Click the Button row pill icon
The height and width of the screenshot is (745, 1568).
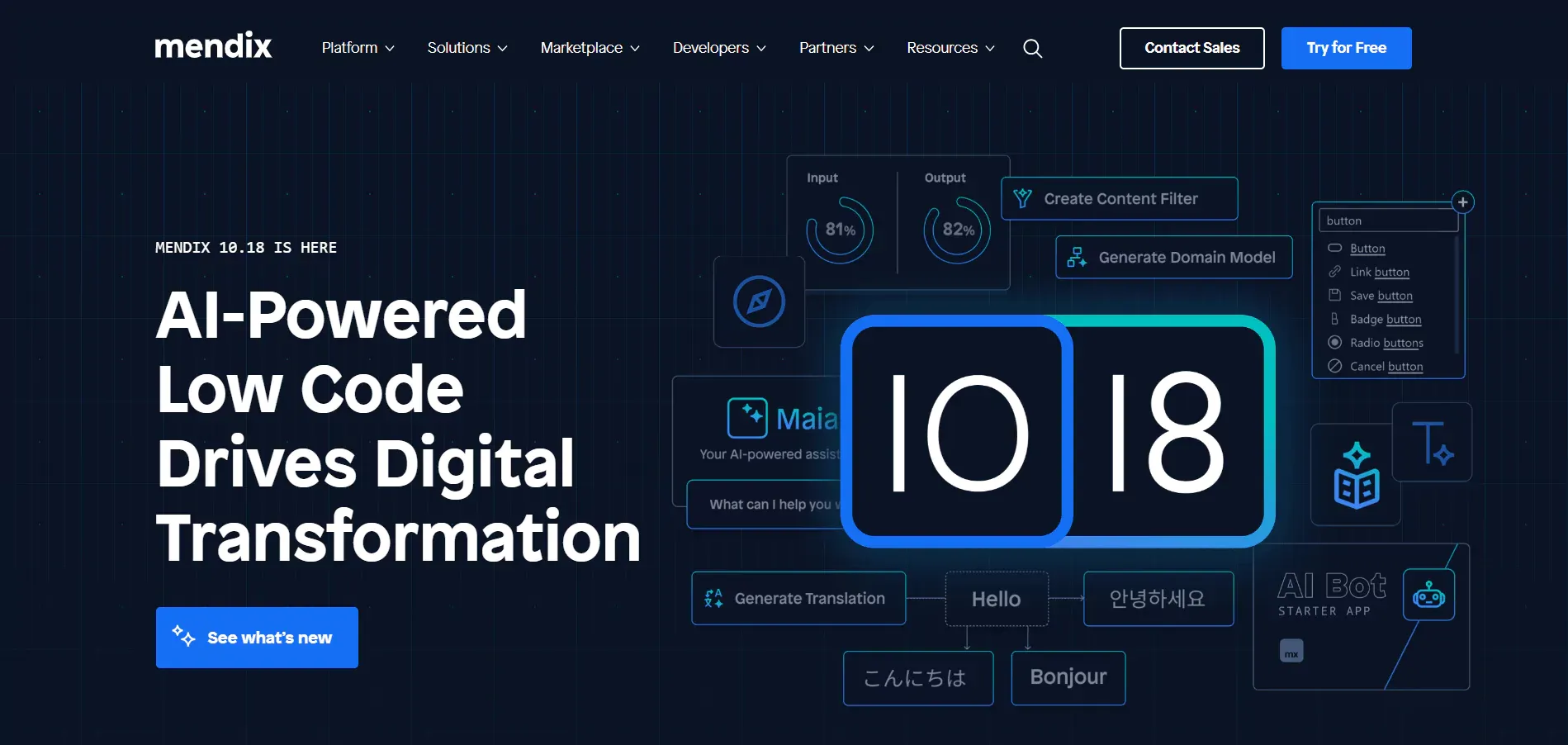(x=1334, y=248)
